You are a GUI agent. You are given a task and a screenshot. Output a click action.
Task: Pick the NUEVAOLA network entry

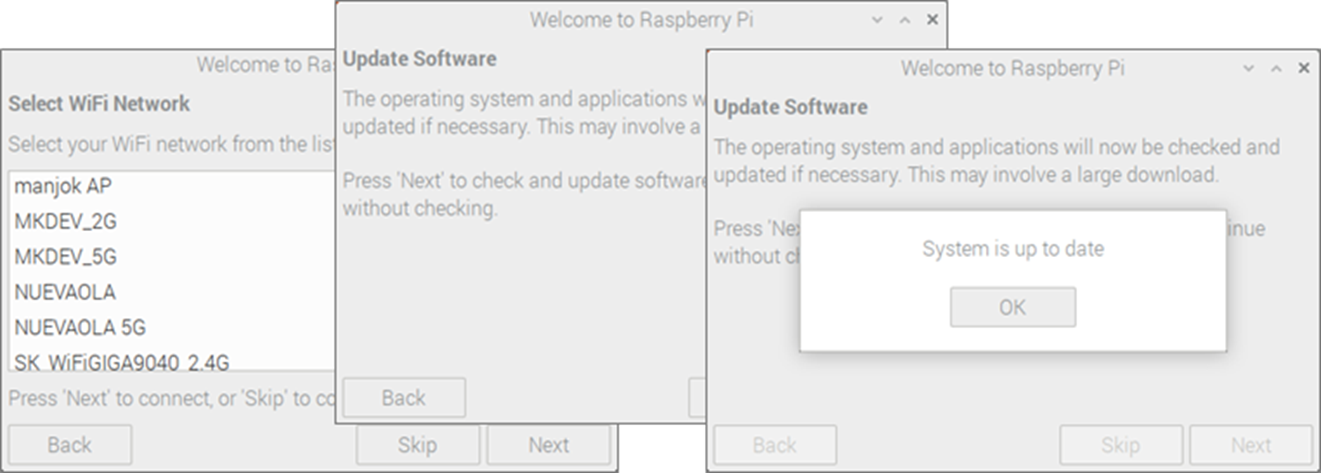172,292
